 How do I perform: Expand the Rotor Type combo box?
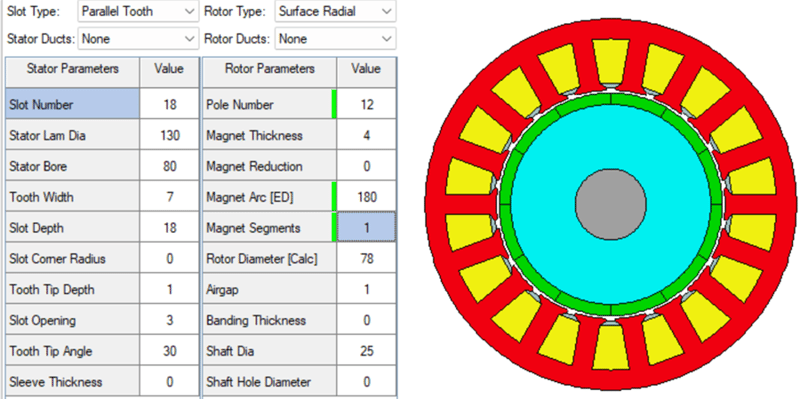click(x=335, y=11)
